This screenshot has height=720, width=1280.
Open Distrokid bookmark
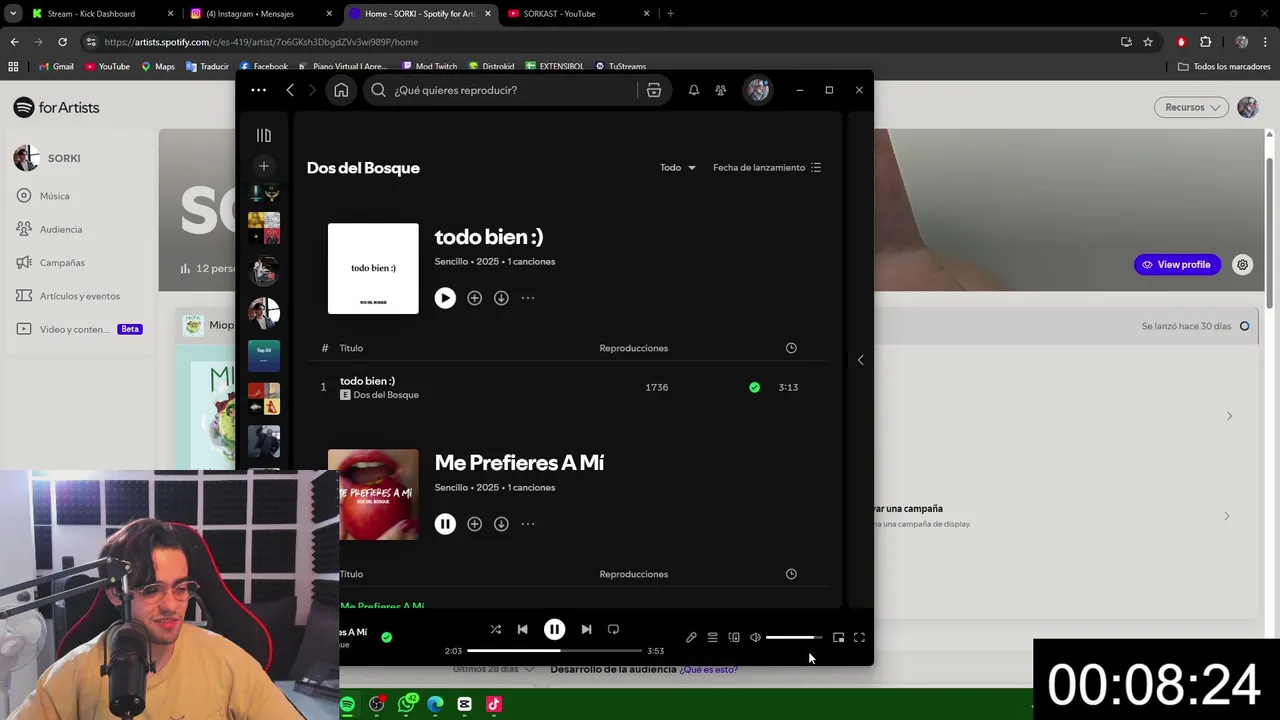491,67
